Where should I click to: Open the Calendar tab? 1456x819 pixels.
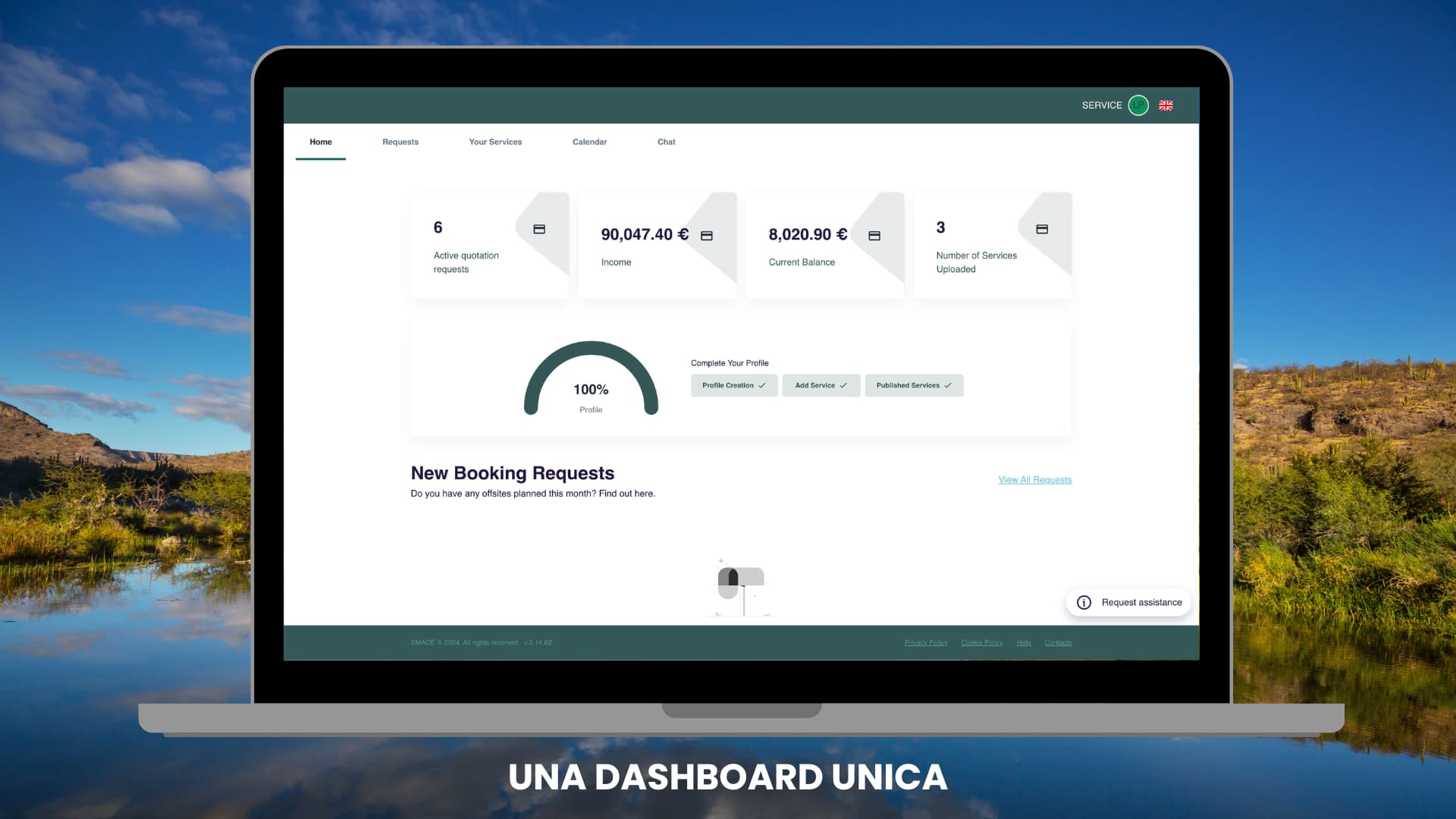pos(589,142)
